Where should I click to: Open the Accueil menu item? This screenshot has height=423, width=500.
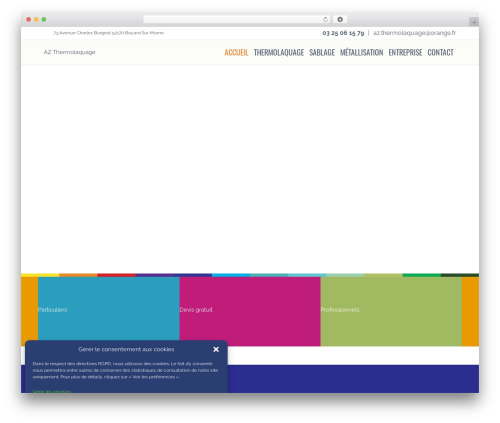[x=236, y=52]
